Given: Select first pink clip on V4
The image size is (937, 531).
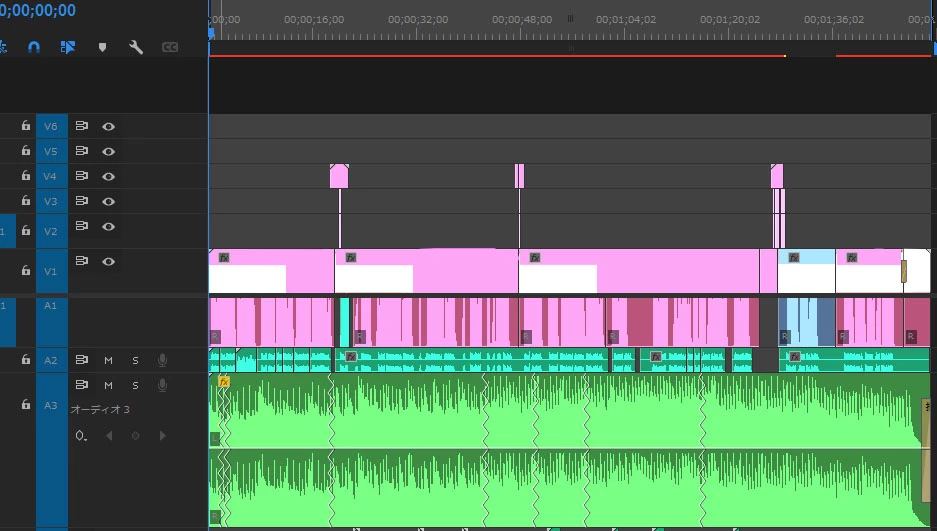Looking at the screenshot, I should [339, 176].
